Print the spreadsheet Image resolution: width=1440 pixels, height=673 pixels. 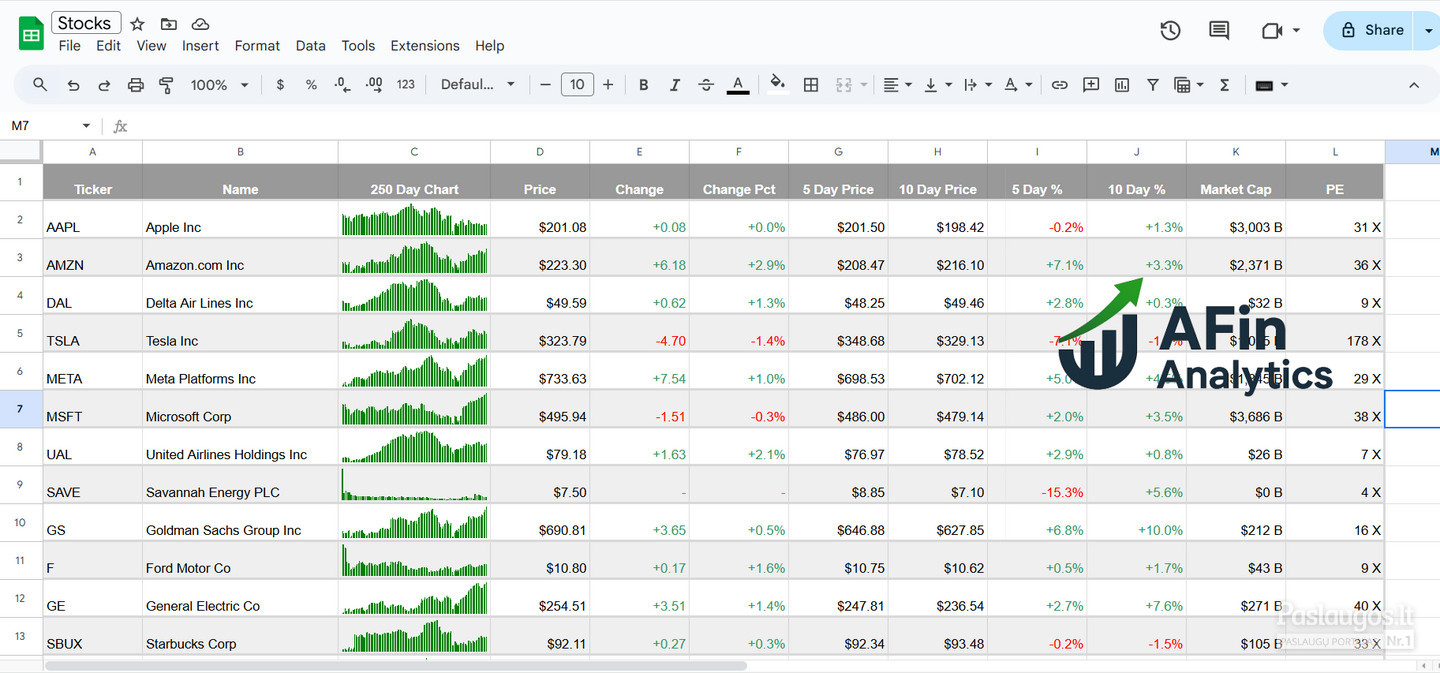[x=136, y=85]
